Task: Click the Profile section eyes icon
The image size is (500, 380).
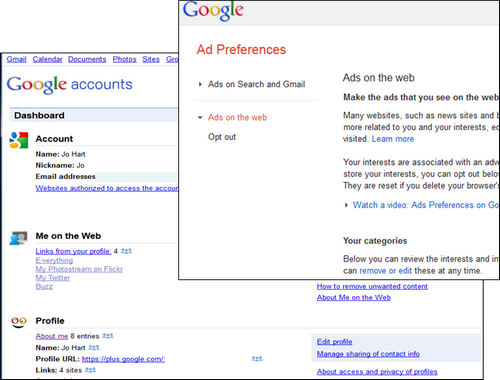Action: pos(19,322)
